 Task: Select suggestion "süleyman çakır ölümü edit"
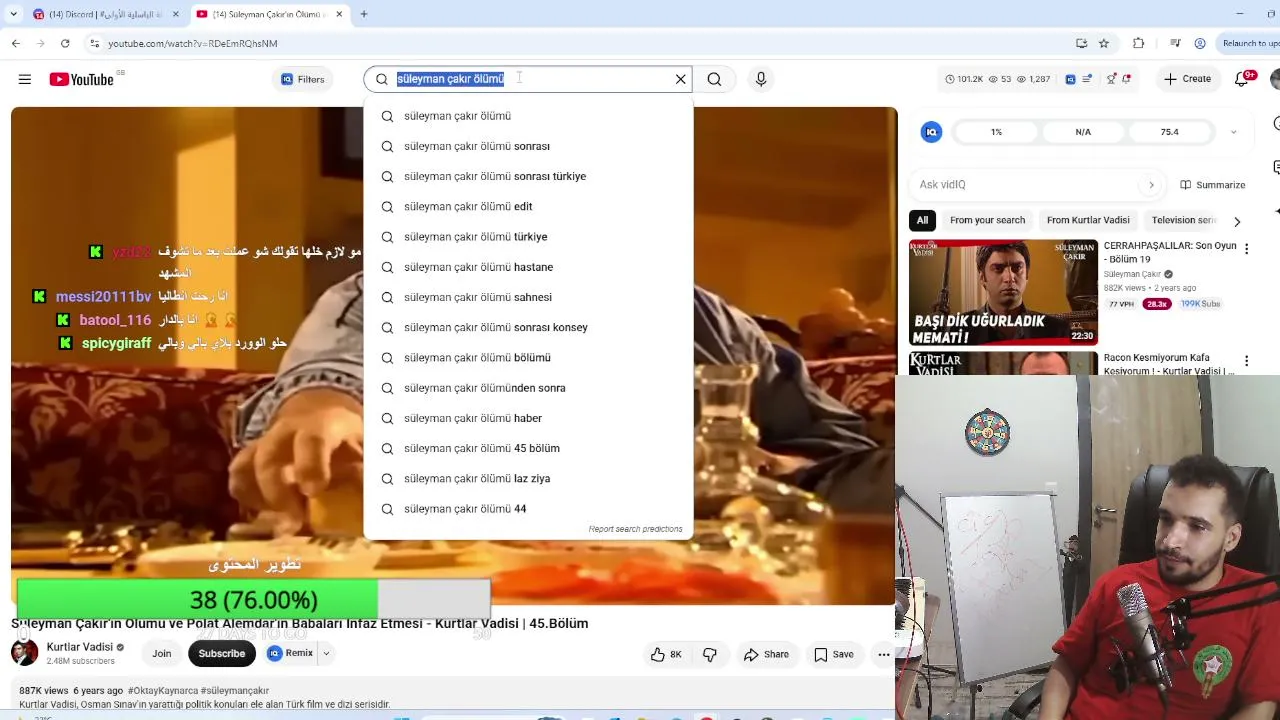pos(528,206)
